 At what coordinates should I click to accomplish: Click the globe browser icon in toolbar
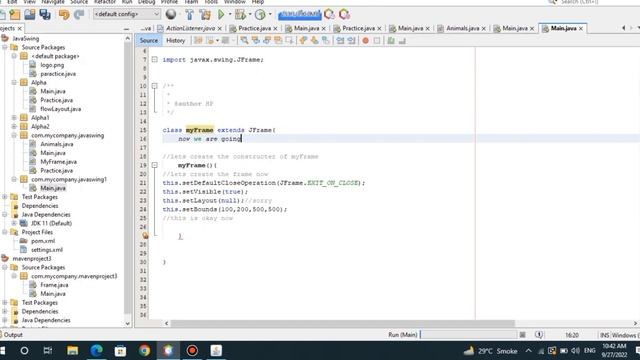tap(171, 15)
